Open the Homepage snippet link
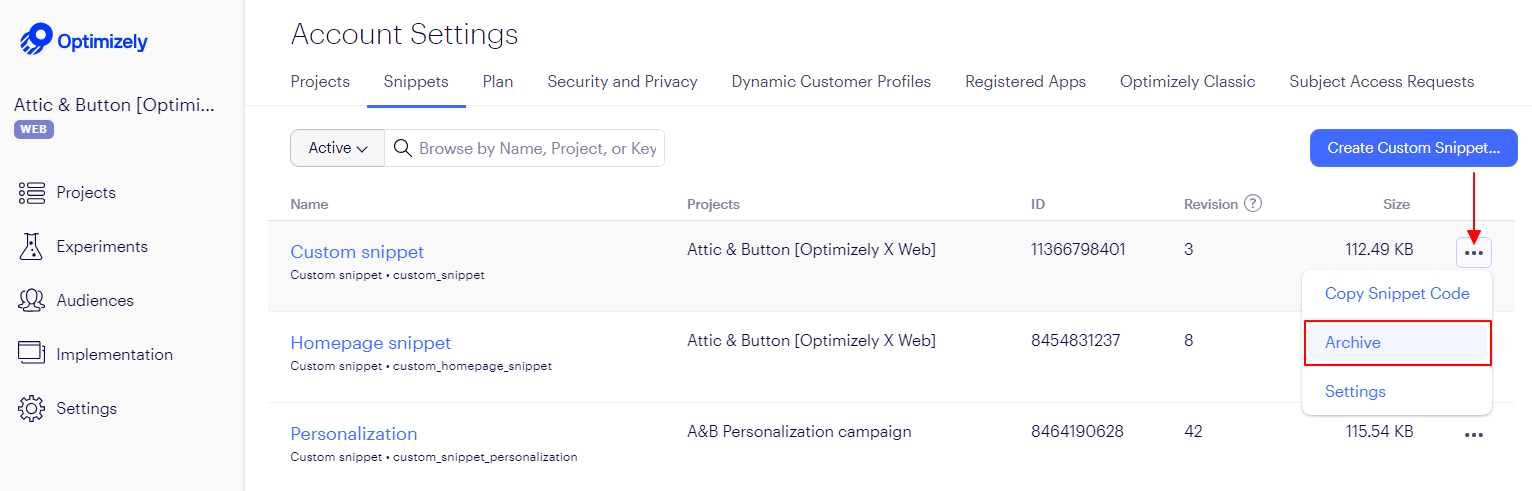 [371, 343]
